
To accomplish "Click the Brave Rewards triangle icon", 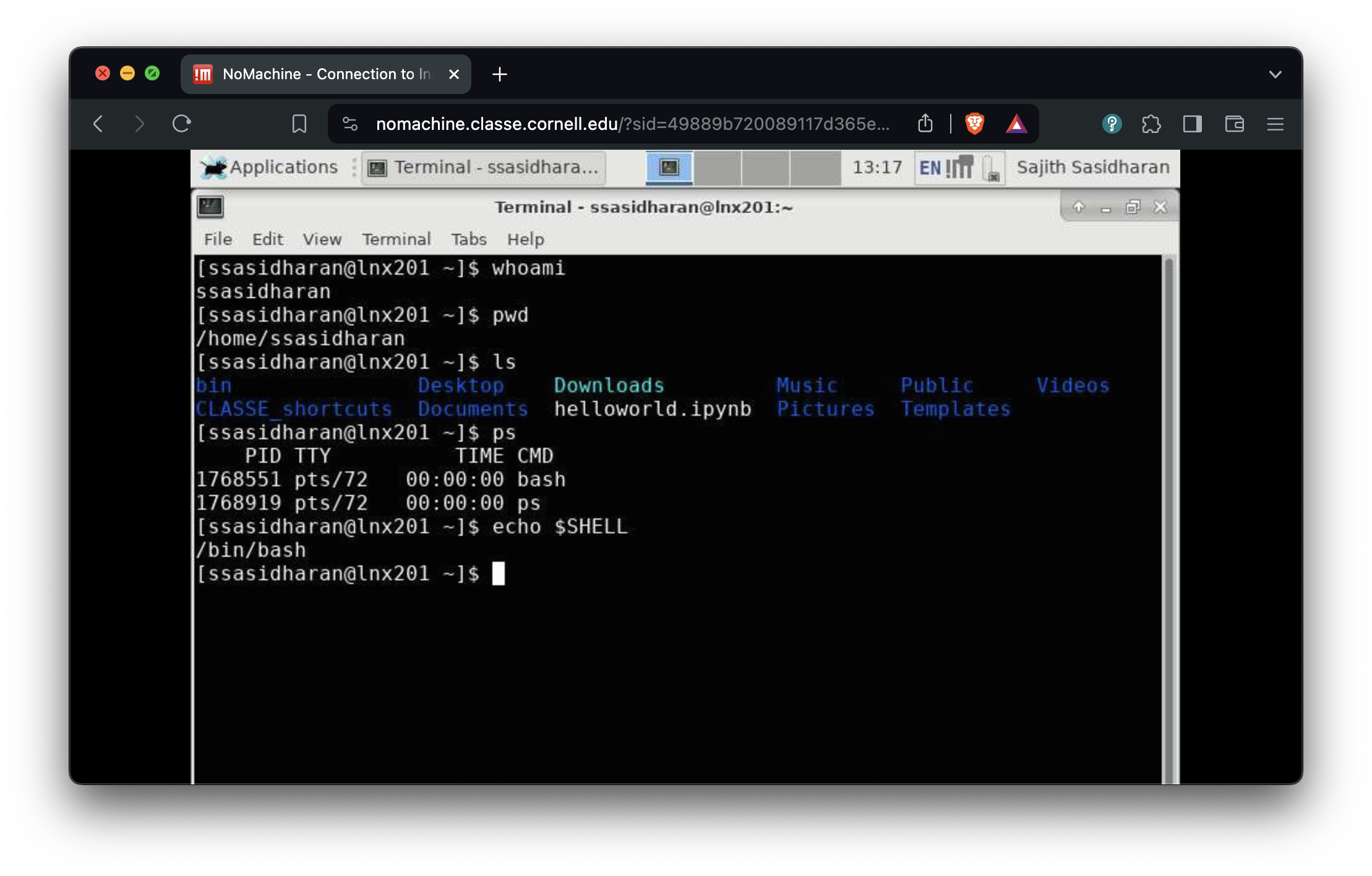I will coord(1016,124).
